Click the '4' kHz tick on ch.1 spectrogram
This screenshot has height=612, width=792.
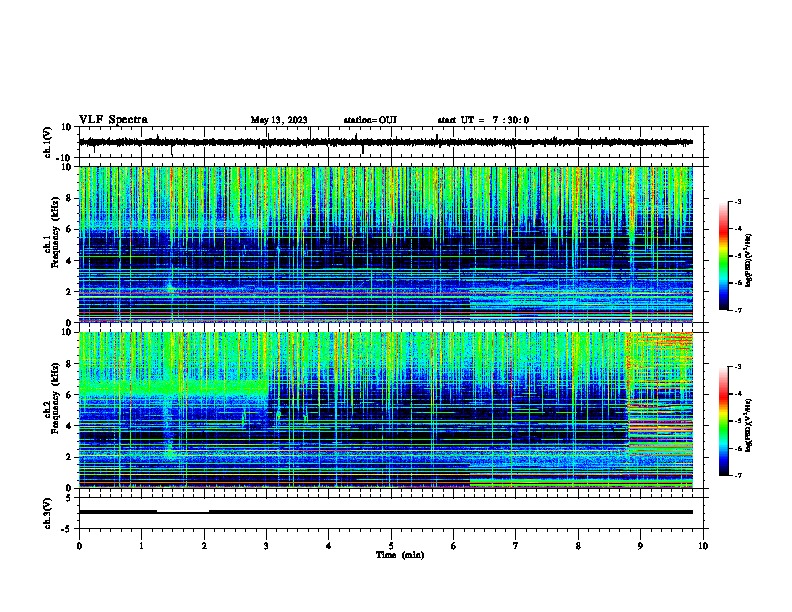pyautogui.click(x=69, y=261)
